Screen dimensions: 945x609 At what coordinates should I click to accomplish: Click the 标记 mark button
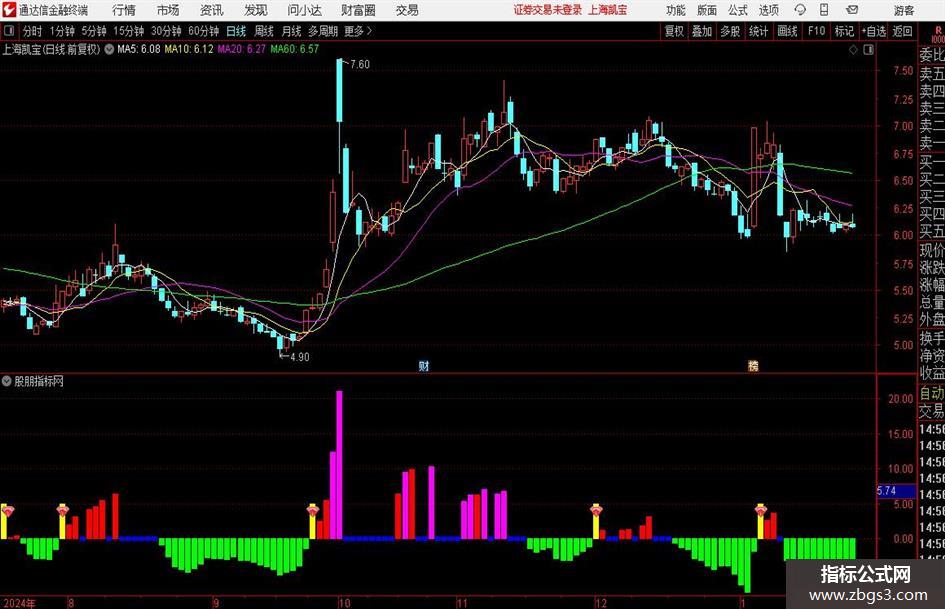844,31
